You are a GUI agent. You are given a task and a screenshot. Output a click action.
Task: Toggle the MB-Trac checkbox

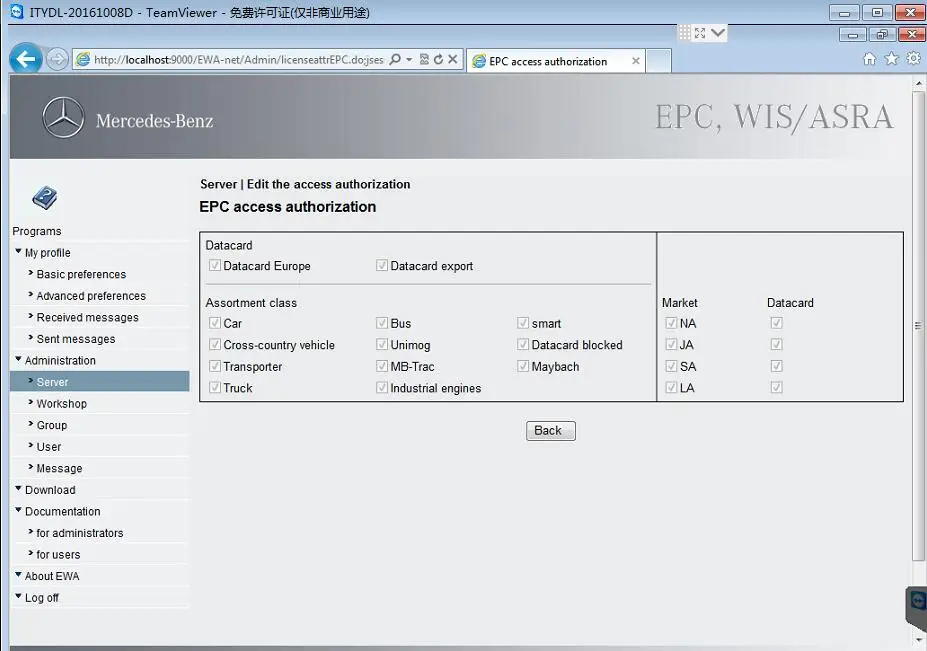click(x=382, y=366)
